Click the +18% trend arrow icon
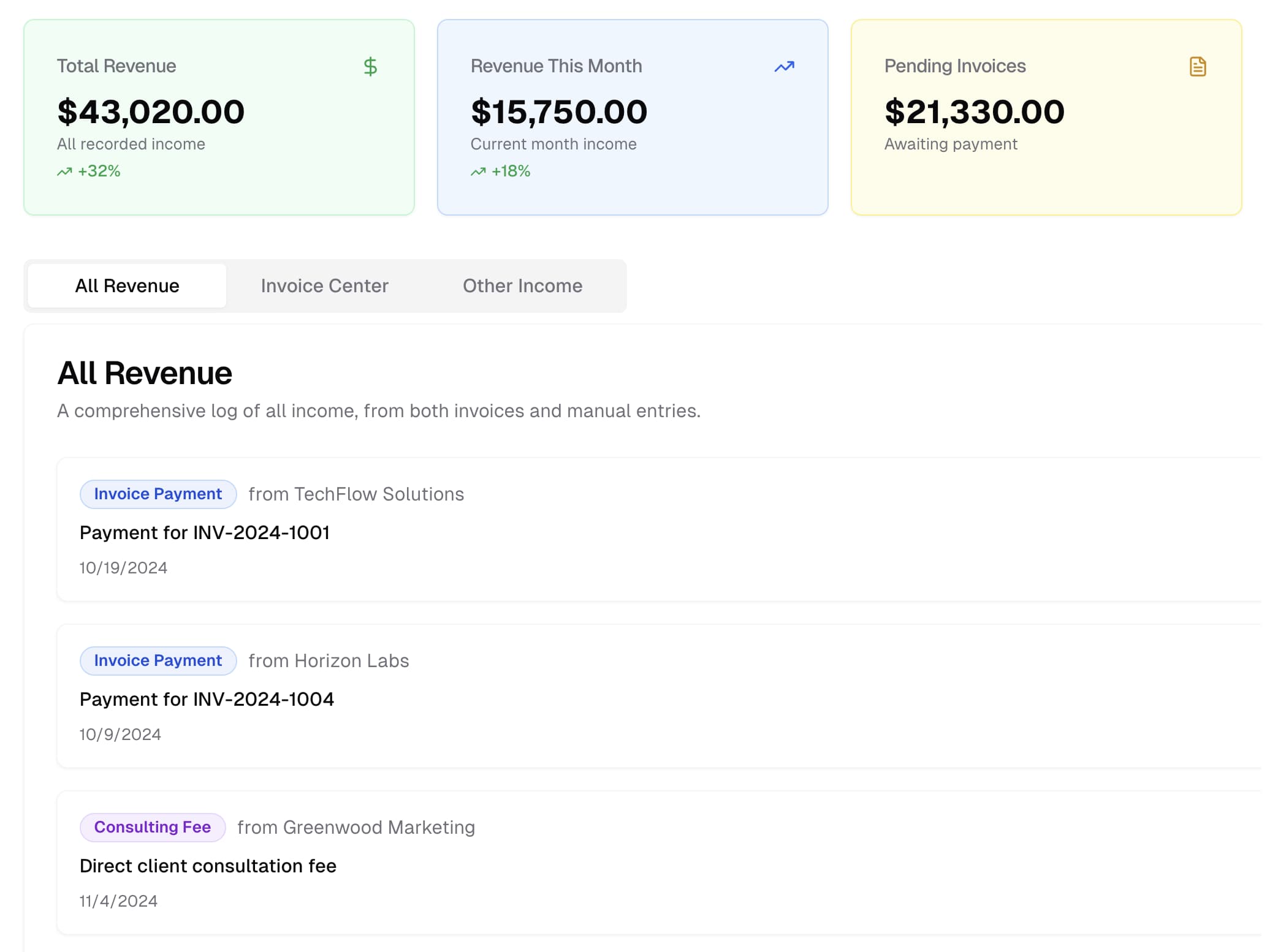The height and width of the screenshot is (952, 1270). coord(478,172)
